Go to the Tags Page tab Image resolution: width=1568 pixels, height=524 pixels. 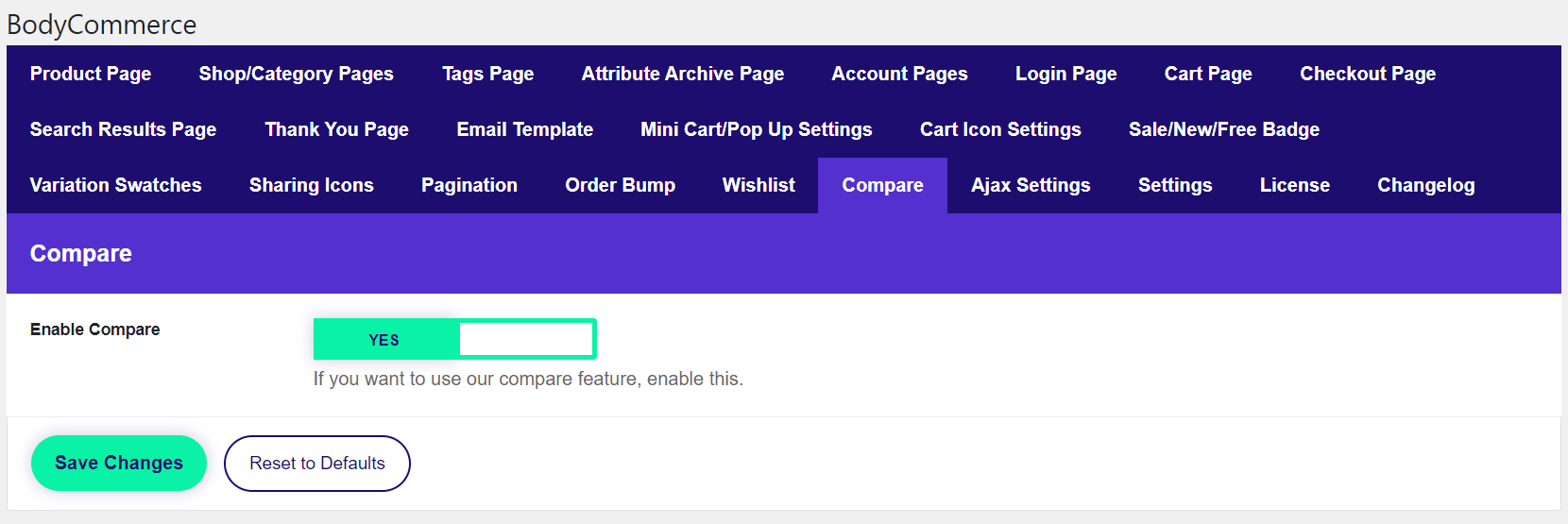coord(487,74)
